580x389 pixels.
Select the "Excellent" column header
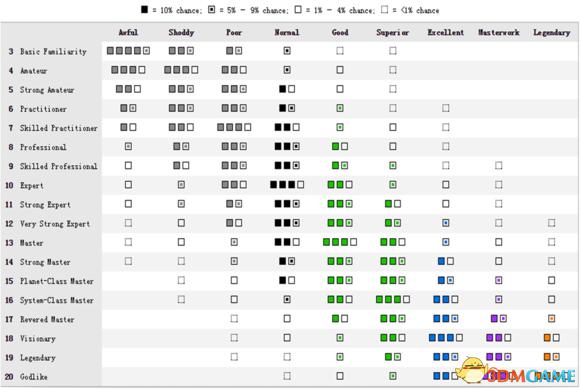click(446, 32)
